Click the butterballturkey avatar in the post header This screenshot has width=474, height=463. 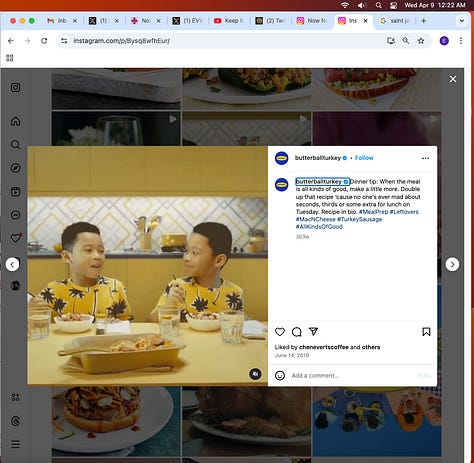point(281,158)
